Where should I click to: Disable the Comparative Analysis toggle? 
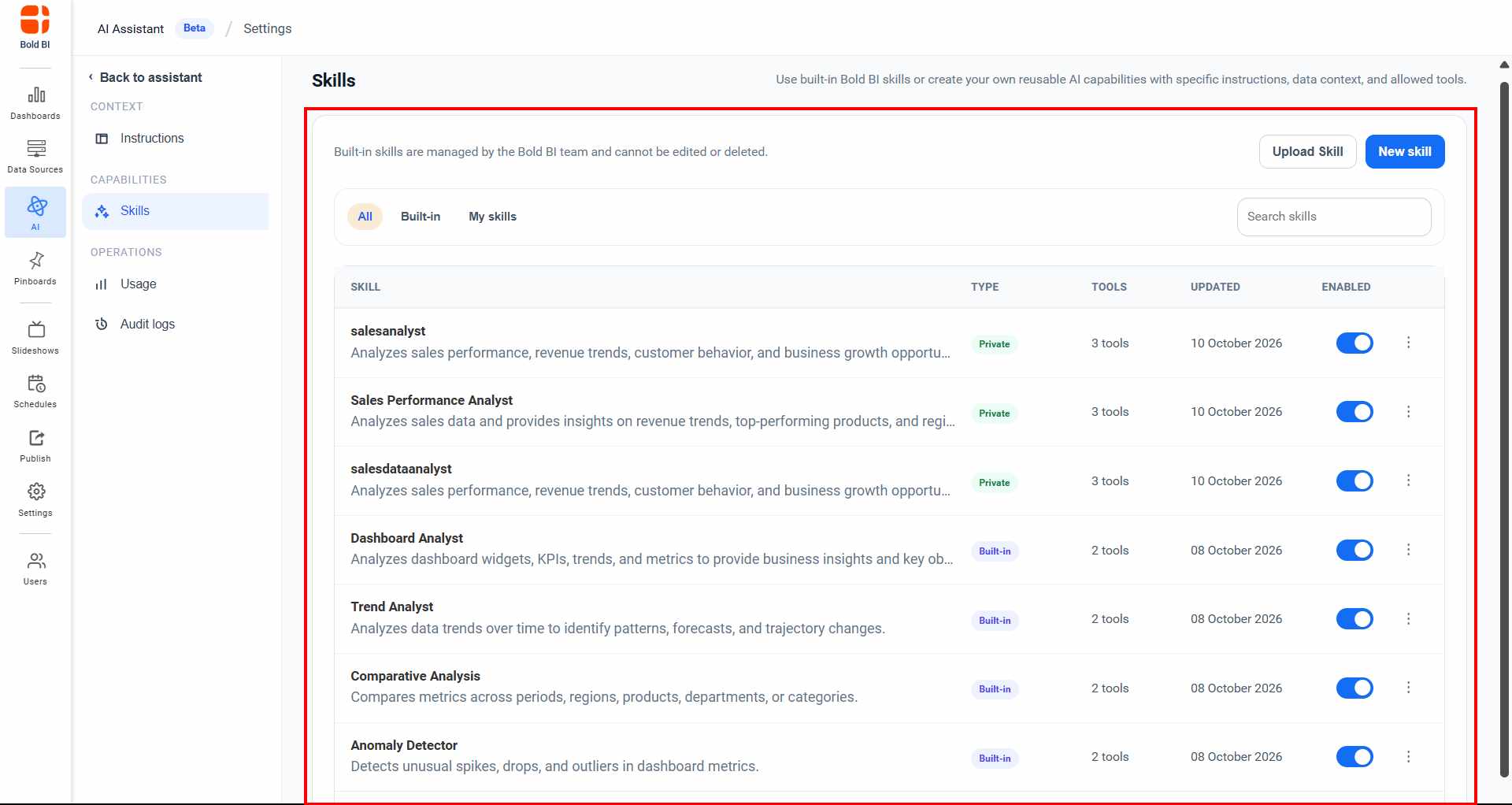click(1354, 688)
